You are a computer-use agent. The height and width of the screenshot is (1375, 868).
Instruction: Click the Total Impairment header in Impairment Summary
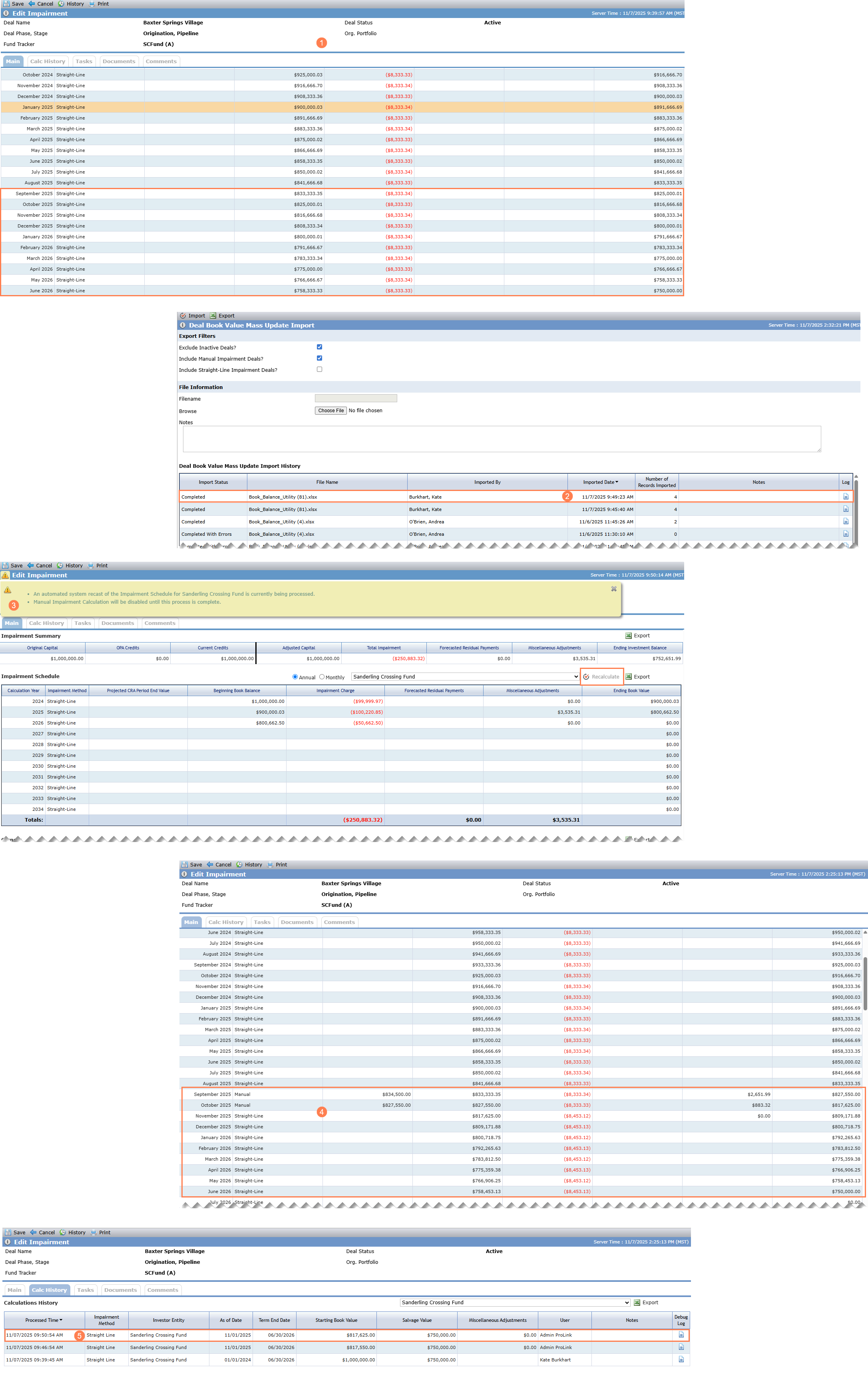384,648
